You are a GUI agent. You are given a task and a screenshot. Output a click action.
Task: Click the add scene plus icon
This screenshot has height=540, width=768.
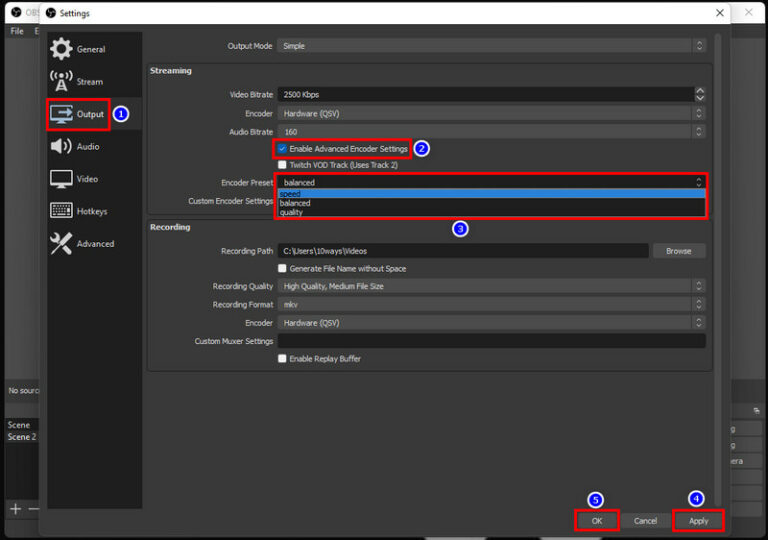coord(15,509)
